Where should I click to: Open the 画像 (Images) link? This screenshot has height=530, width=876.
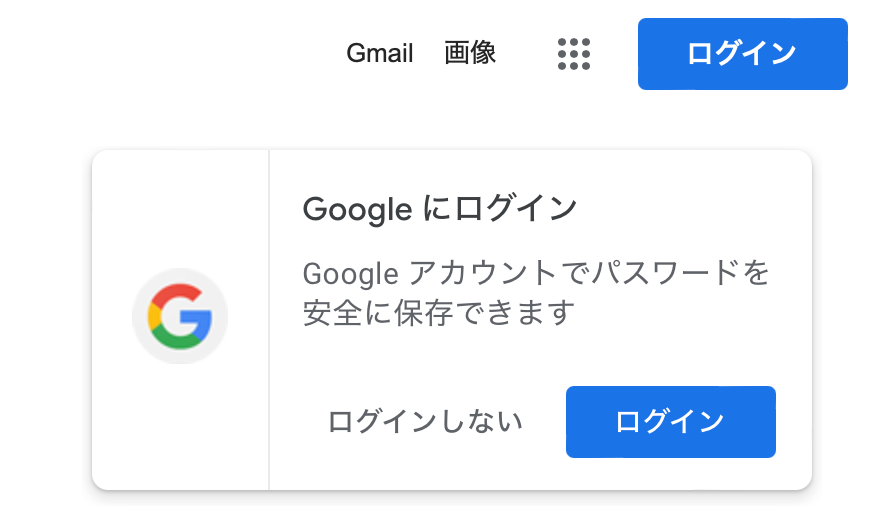coord(470,54)
